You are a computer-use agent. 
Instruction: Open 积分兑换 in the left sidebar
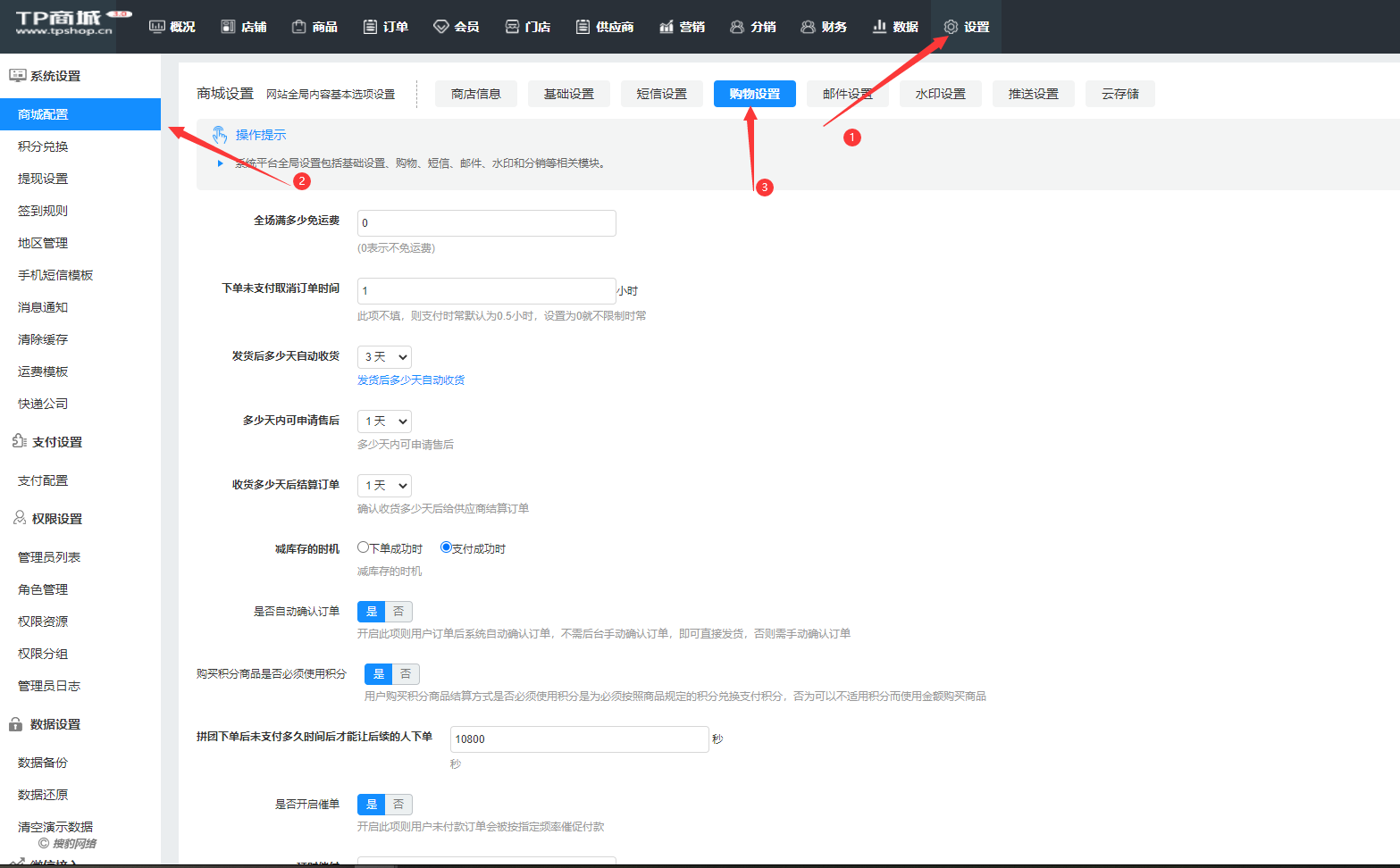pos(43,146)
